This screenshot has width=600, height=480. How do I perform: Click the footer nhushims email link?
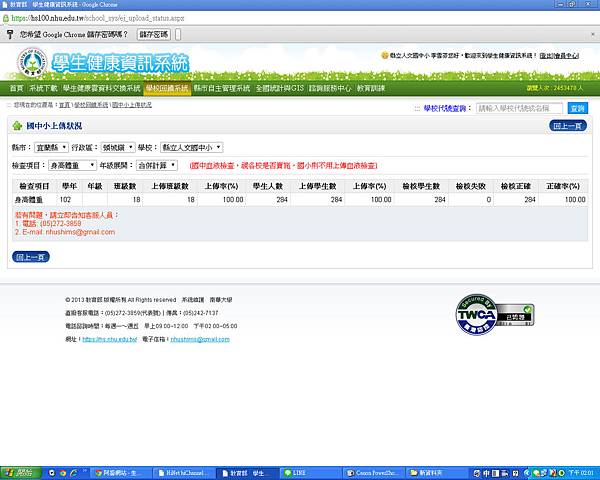(x=200, y=340)
